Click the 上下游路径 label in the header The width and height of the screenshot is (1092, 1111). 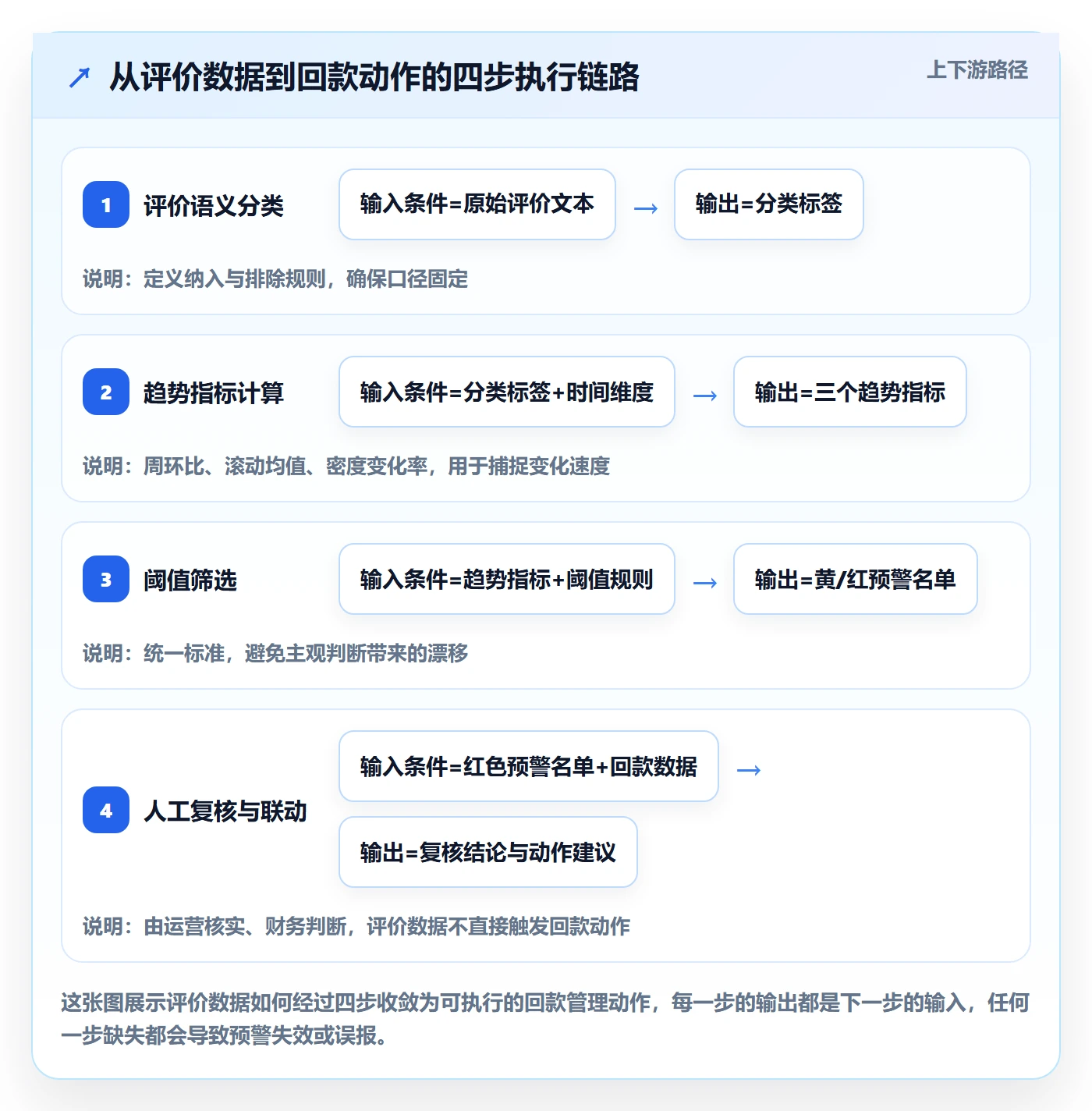tap(977, 70)
